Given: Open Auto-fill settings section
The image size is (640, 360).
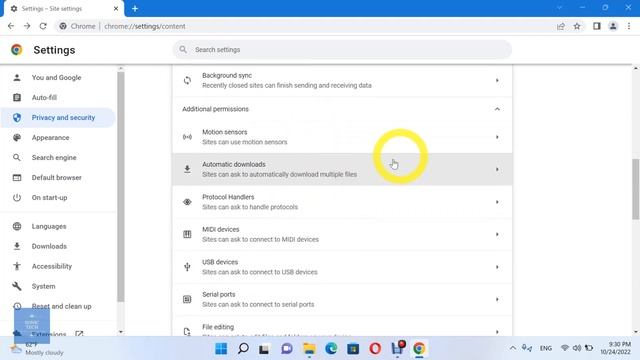Looking at the screenshot, I should point(58,98).
